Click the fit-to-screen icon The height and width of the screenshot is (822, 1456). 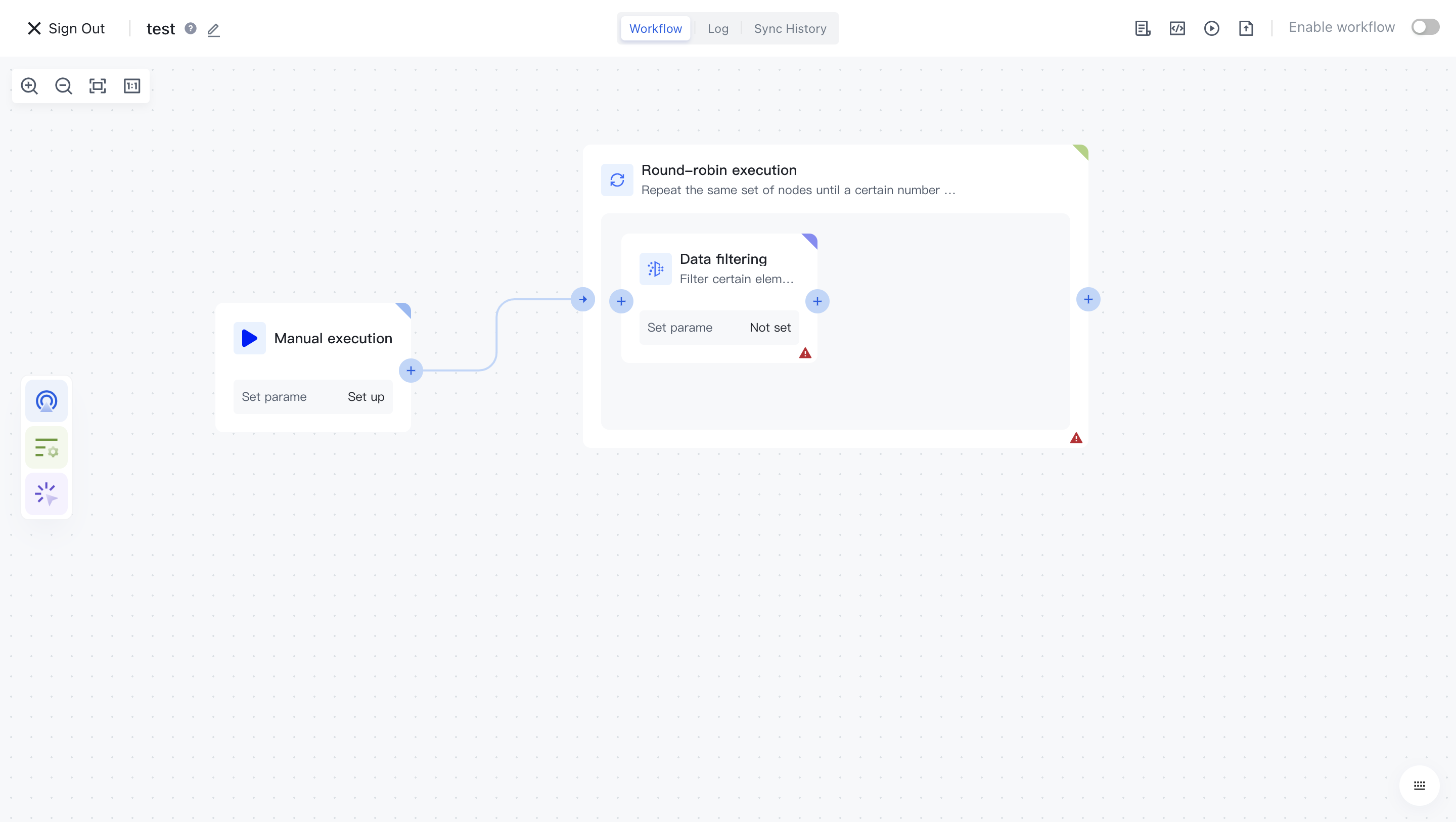[x=97, y=86]
